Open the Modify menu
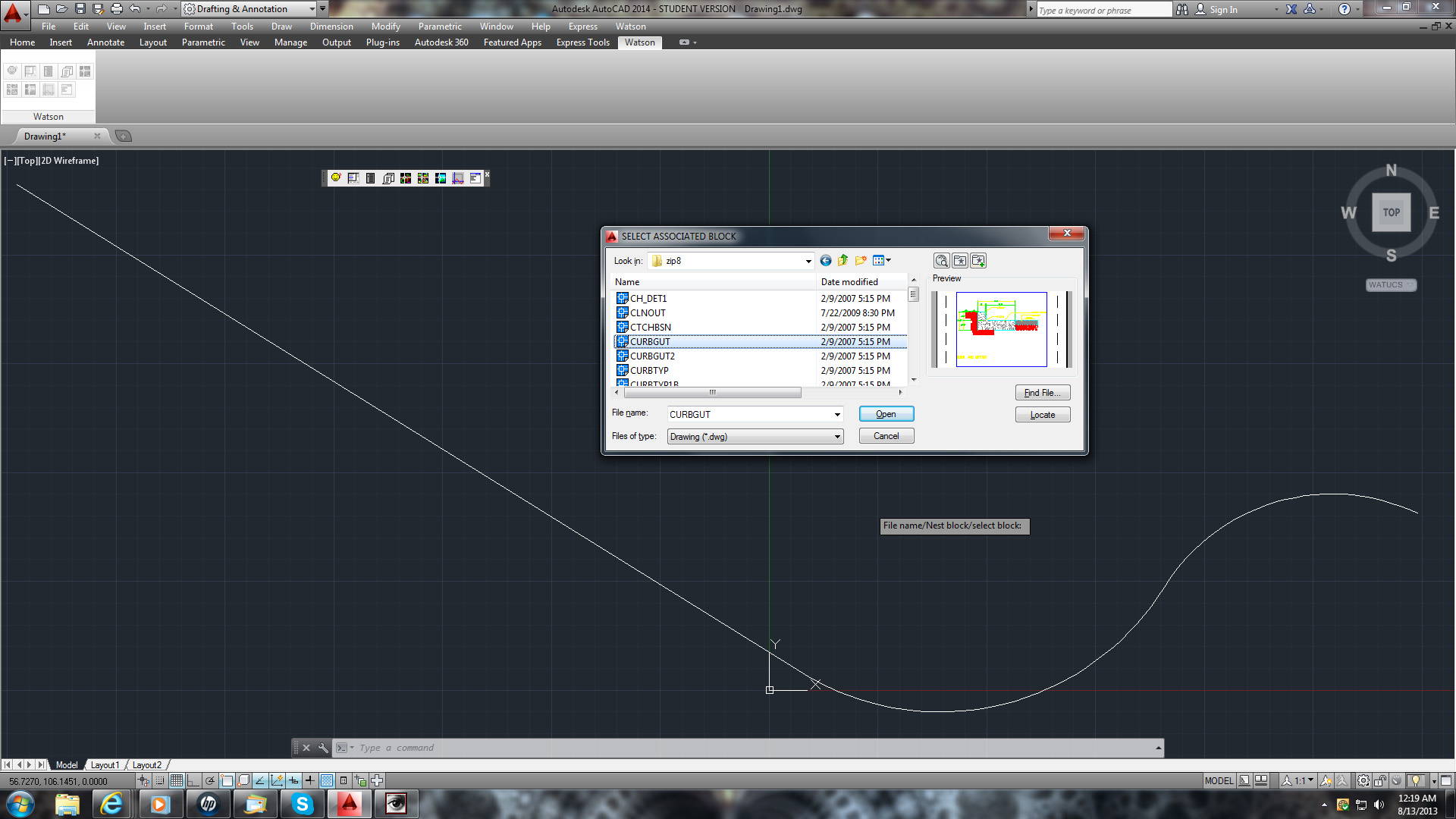The height and width of the screenshot is (819, 1456). (x=385, y=27)
